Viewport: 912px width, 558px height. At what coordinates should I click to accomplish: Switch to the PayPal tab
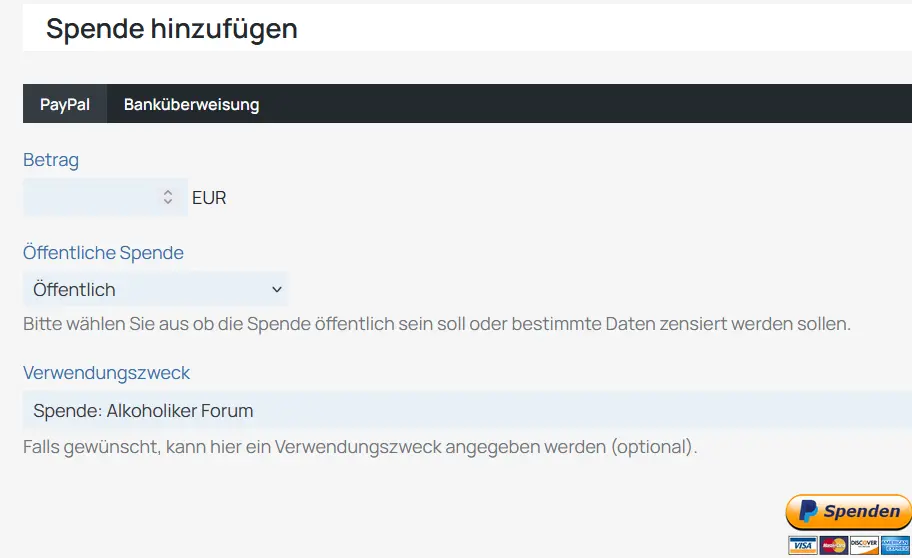(65, 104)
